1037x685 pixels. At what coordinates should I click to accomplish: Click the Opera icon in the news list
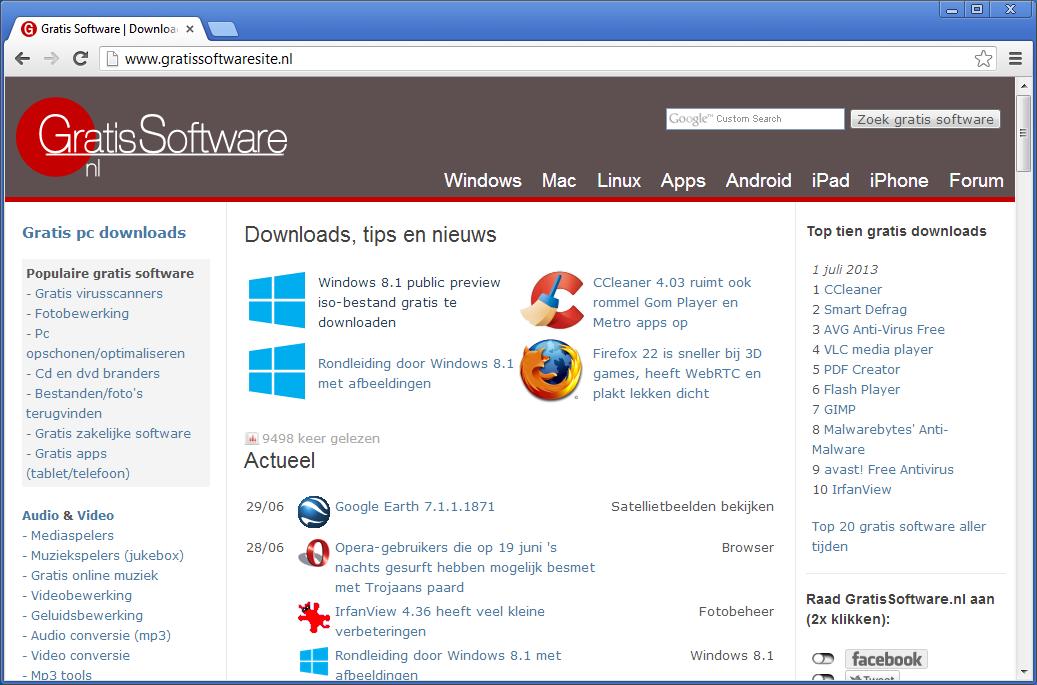click(x=314, y=553)
